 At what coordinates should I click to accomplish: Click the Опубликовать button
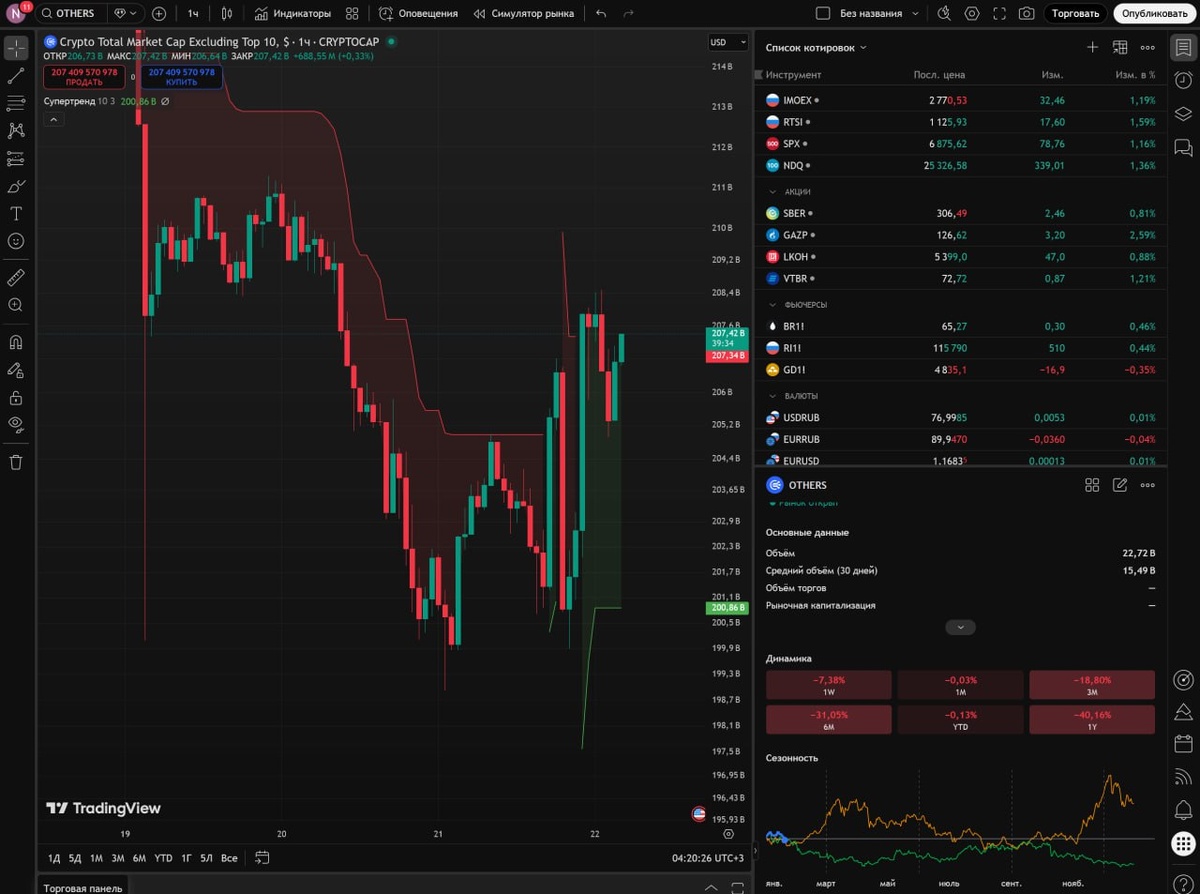(1155, 14)
